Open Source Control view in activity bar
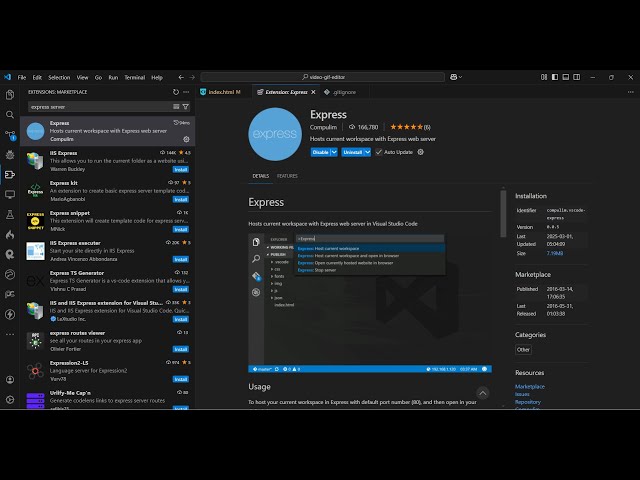This screenshot has height=480, width=640. pos(10,135)
